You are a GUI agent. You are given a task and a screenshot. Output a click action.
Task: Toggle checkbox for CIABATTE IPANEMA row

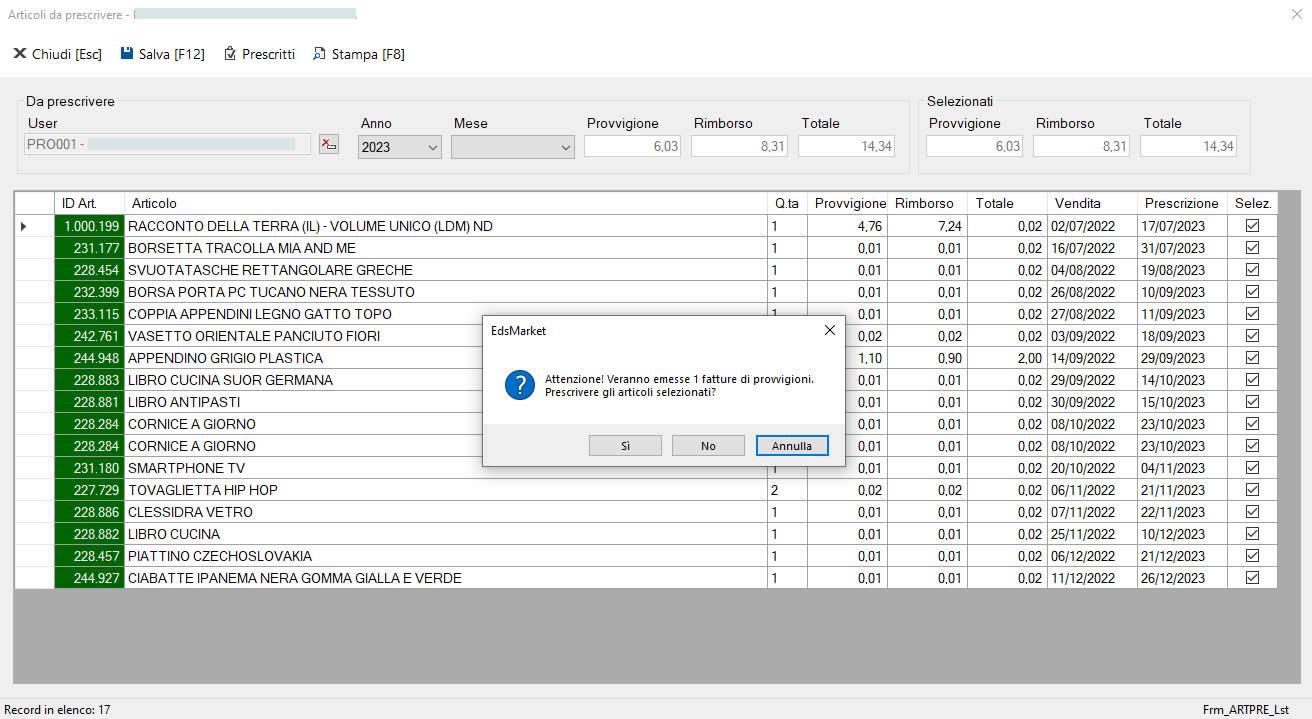point(1252,578)
